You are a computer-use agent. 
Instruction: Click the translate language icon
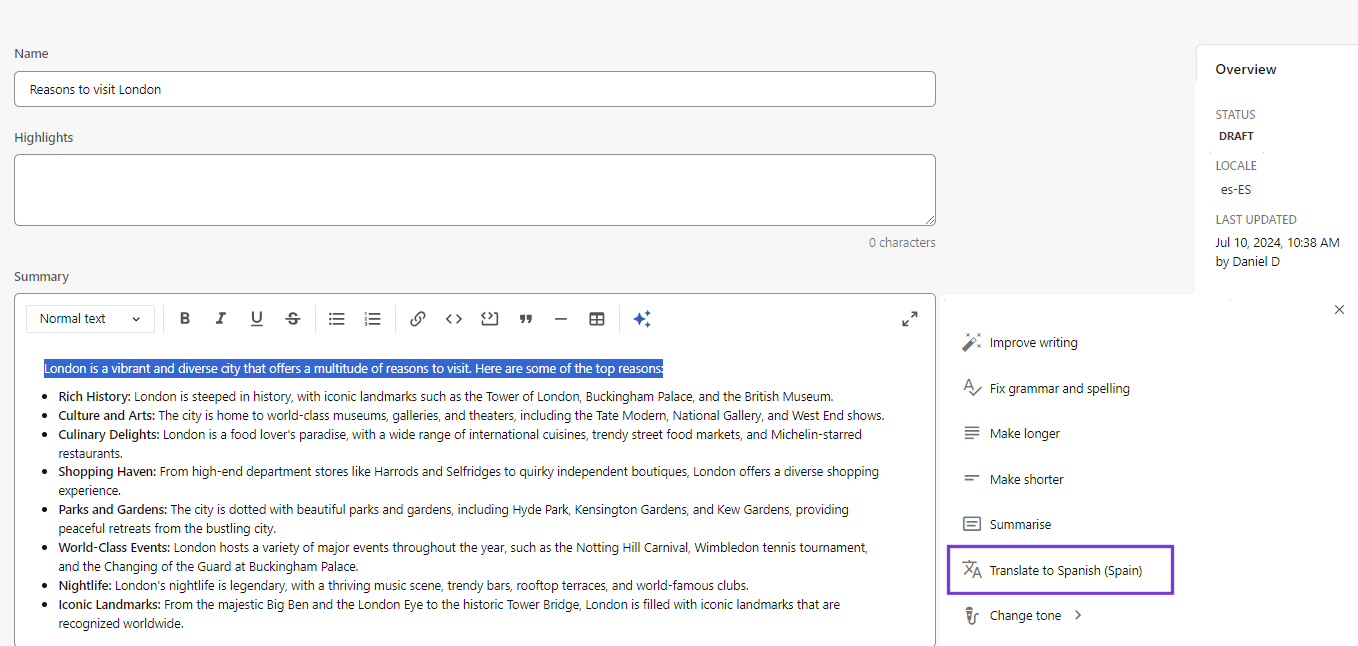click(972, 570)
